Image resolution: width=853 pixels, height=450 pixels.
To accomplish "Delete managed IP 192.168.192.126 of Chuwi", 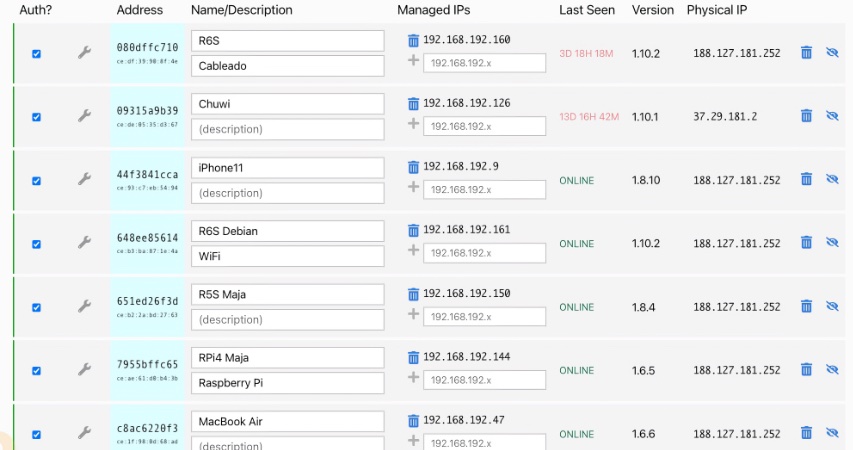I will pos(413,103).
